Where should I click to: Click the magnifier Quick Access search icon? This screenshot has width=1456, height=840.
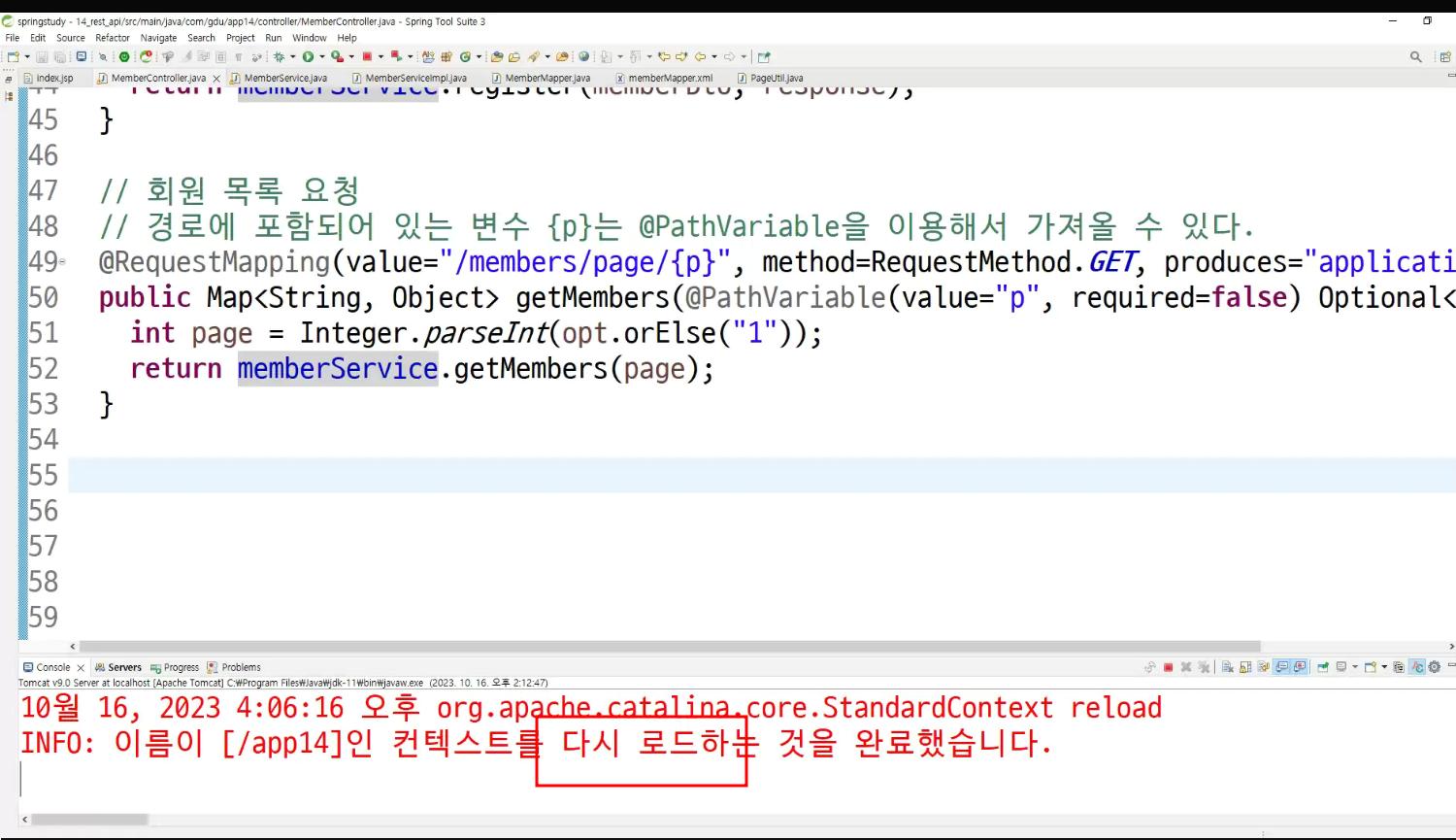(1416, 57)
